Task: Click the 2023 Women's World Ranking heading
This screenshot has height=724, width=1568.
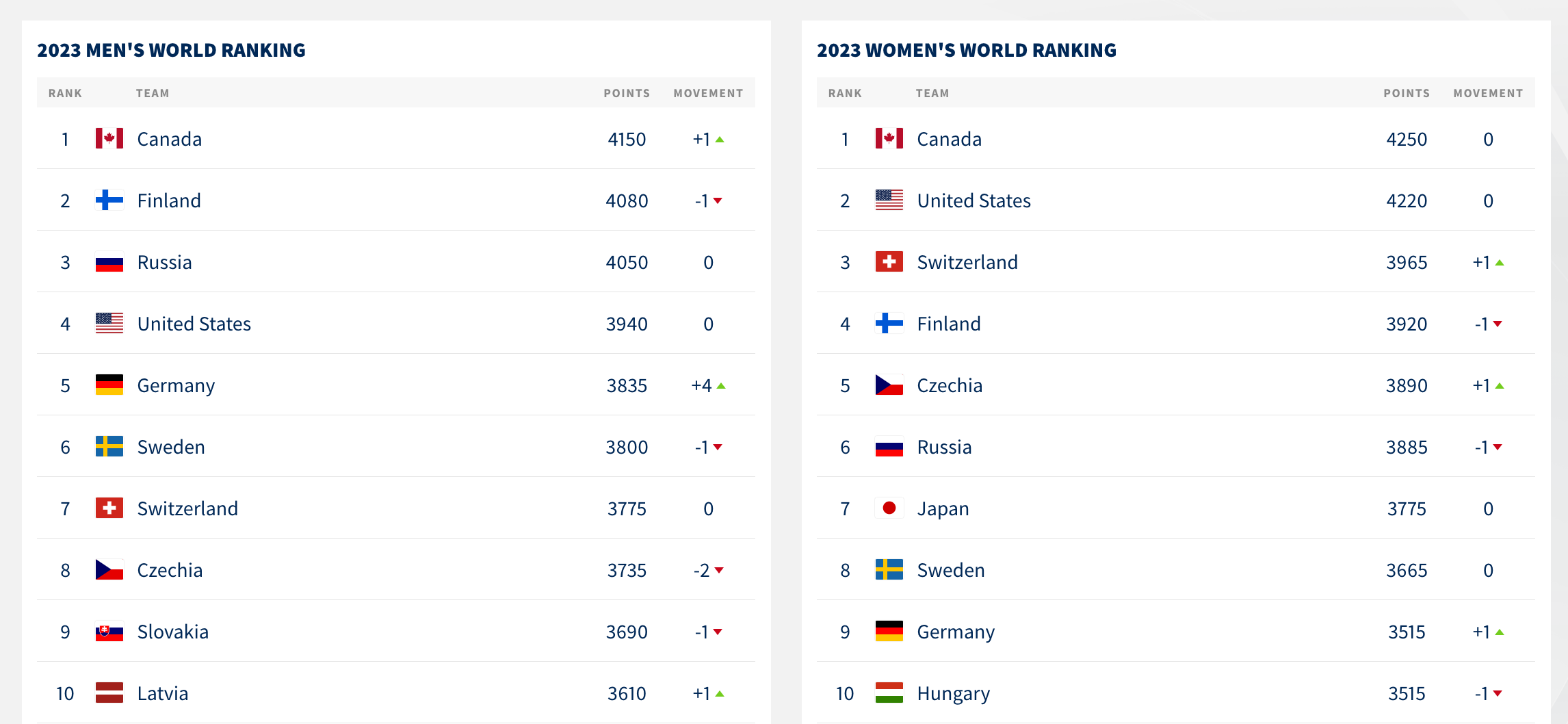Action: coord(967,50)
